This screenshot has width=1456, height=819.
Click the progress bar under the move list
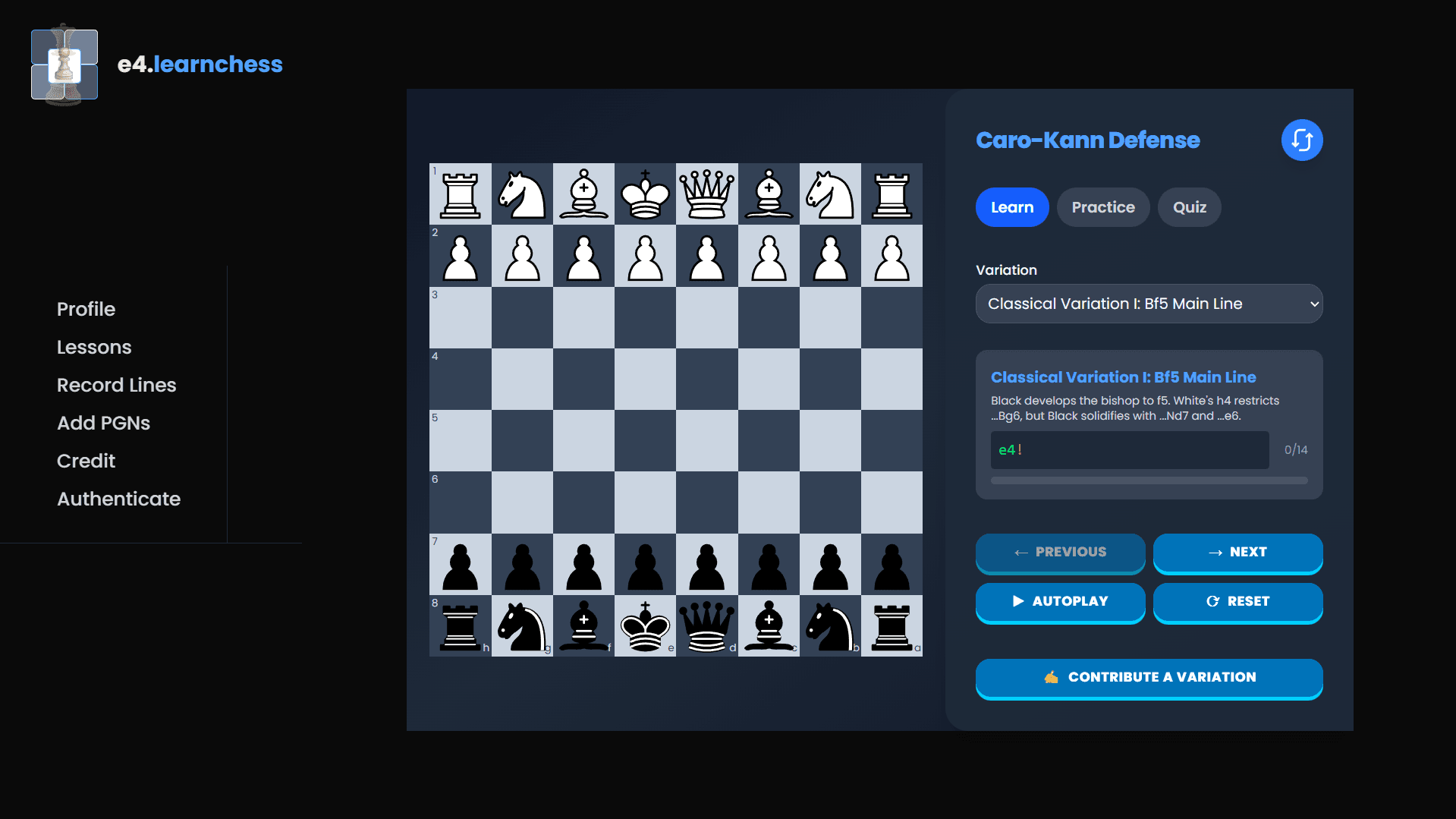click(x=1148, y=480)
